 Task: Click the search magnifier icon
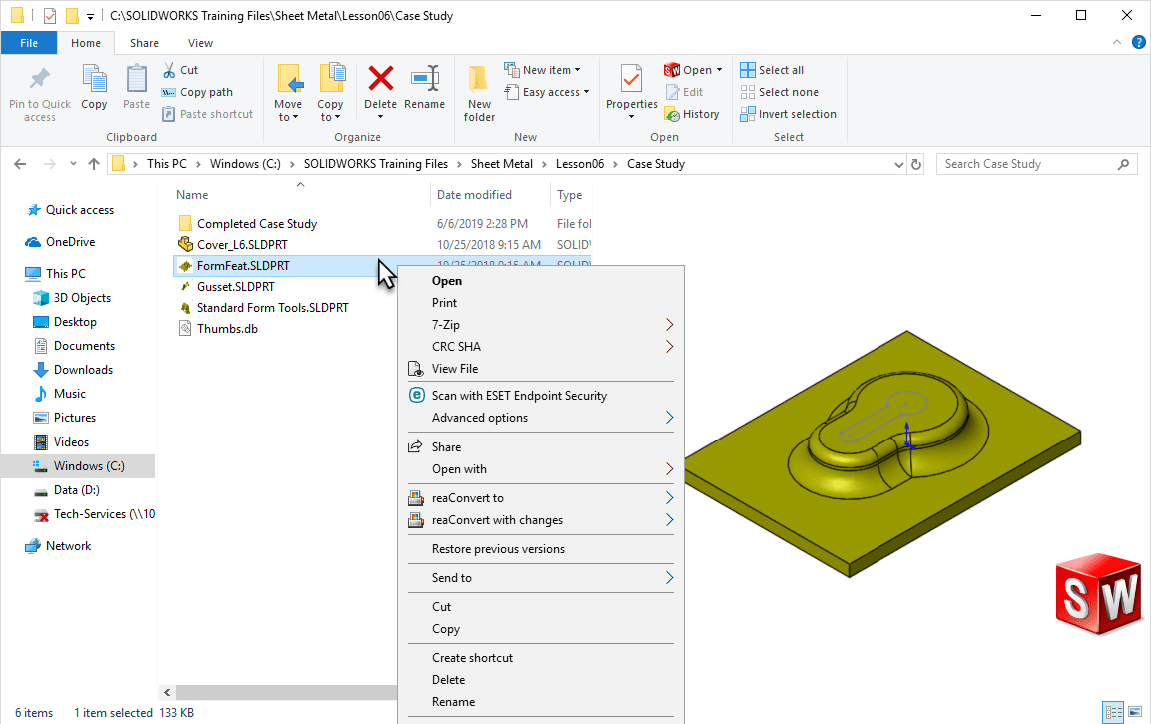[1123, 164]
